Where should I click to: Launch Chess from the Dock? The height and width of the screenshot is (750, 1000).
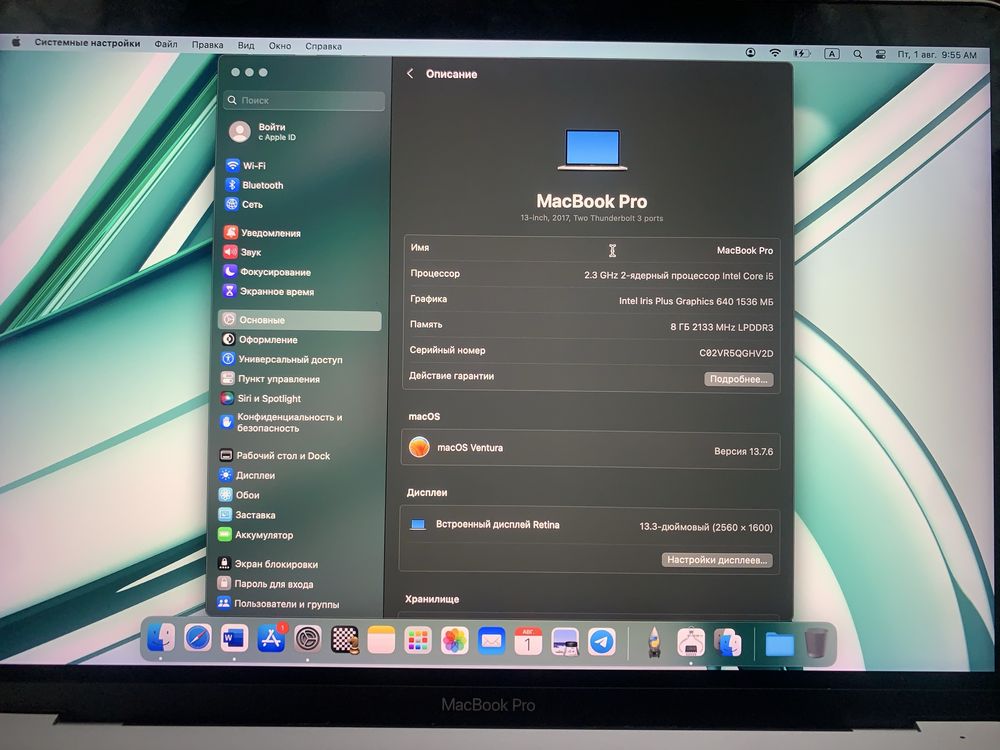point(344,640)
